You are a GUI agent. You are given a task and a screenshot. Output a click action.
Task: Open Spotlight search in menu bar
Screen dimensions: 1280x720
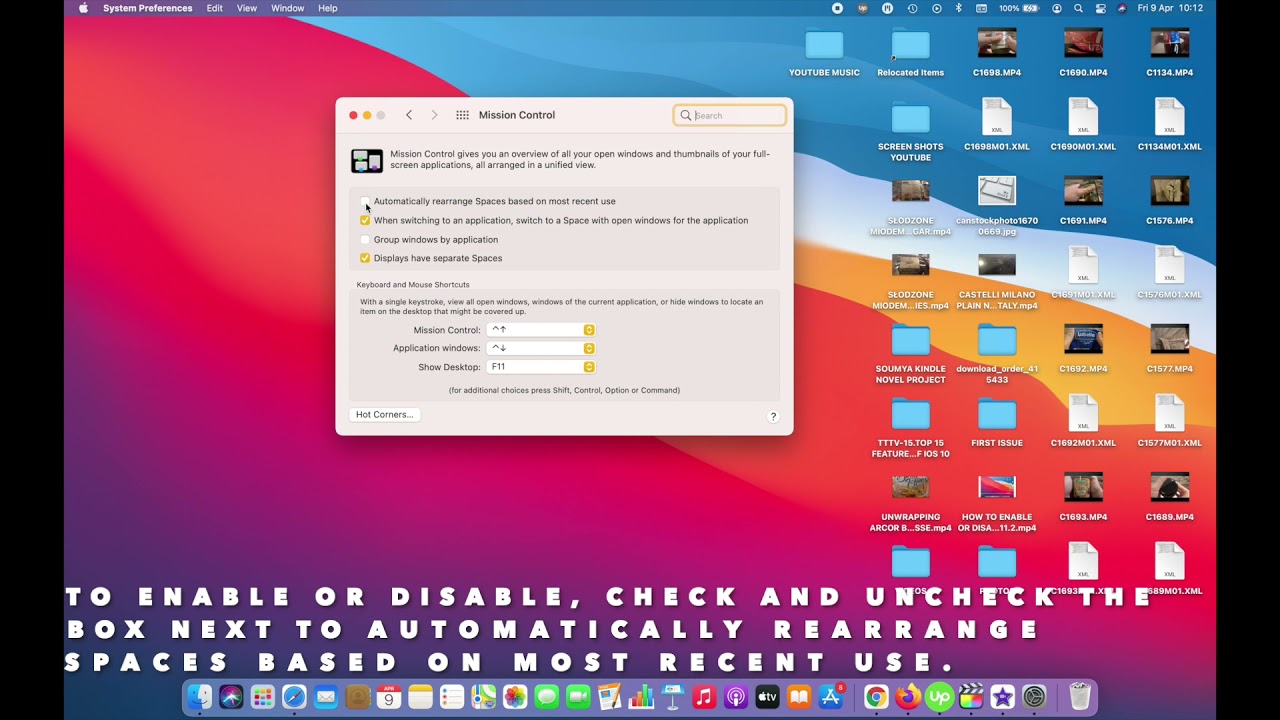tap(1078, 8)
